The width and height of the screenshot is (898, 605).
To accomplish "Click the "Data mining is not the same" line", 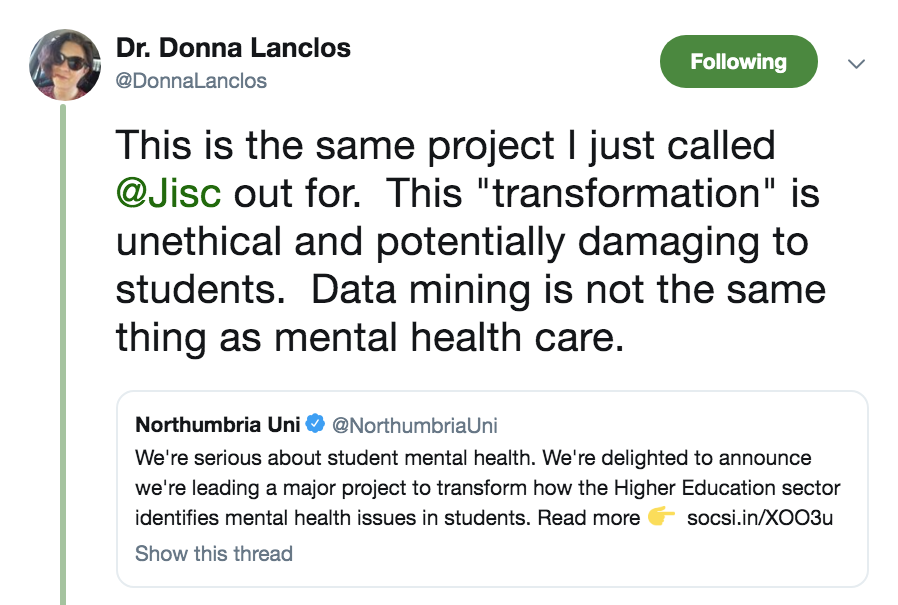I will [567, 289].
